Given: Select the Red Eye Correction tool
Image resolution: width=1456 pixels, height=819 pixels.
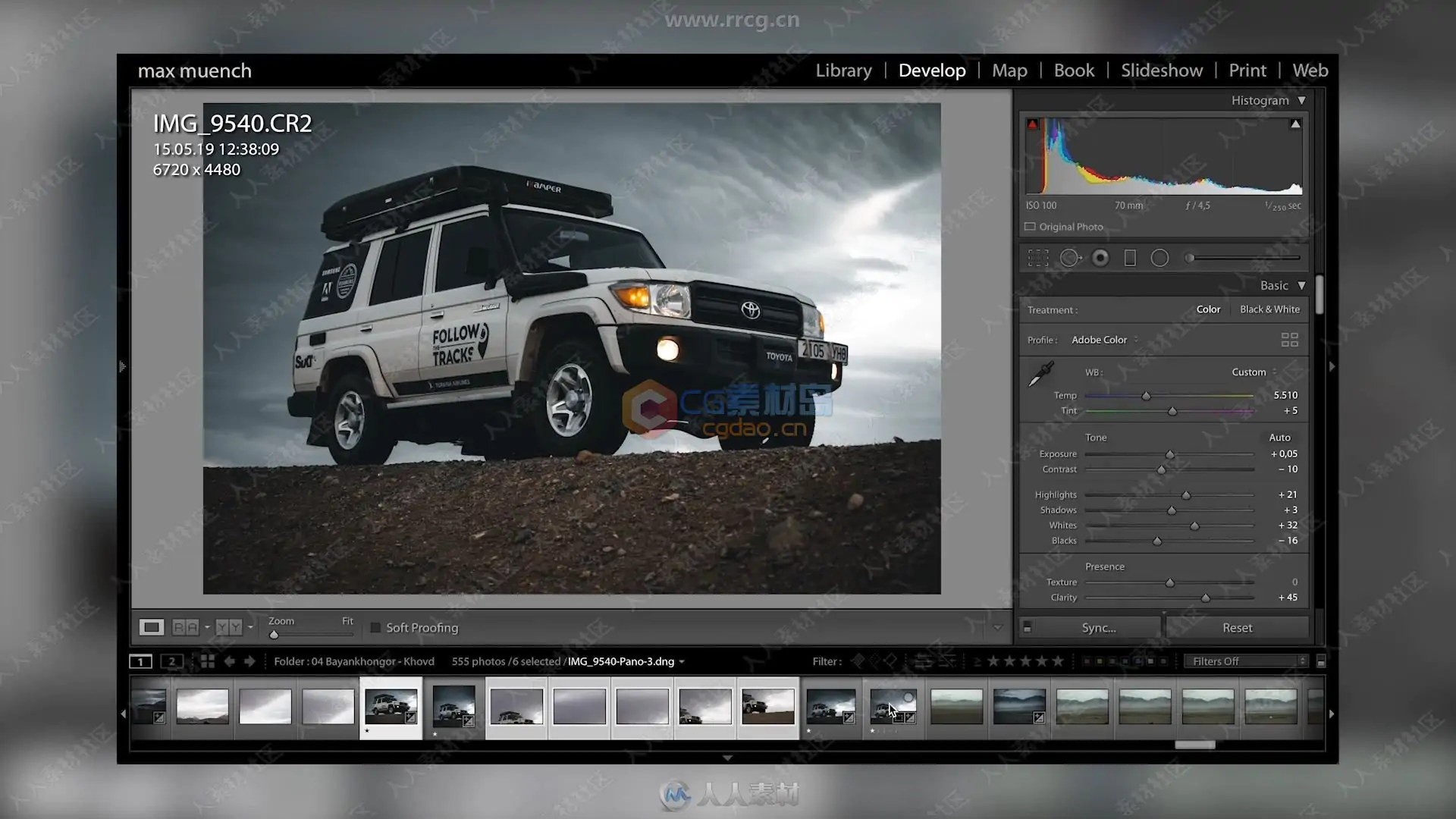Looking at the screenshot, I should tap(1100, 258).
